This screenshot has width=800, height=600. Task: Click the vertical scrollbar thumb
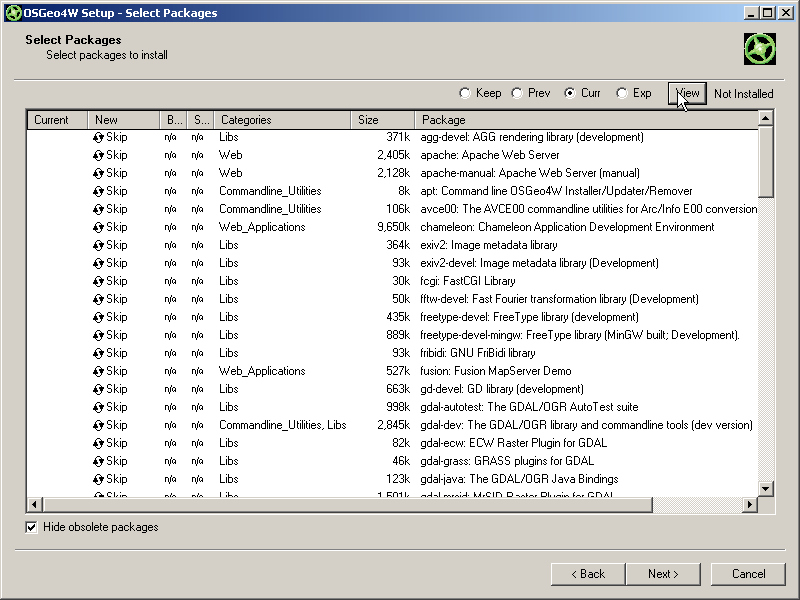pyautogui.click(x=765, y=162)
